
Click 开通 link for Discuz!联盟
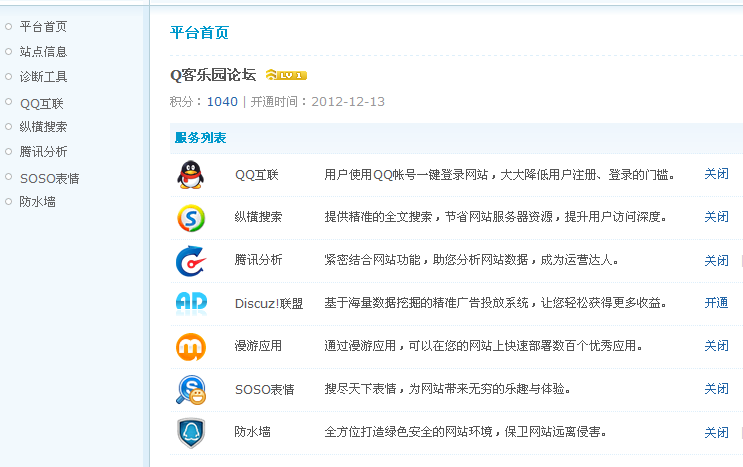[716, 303]
